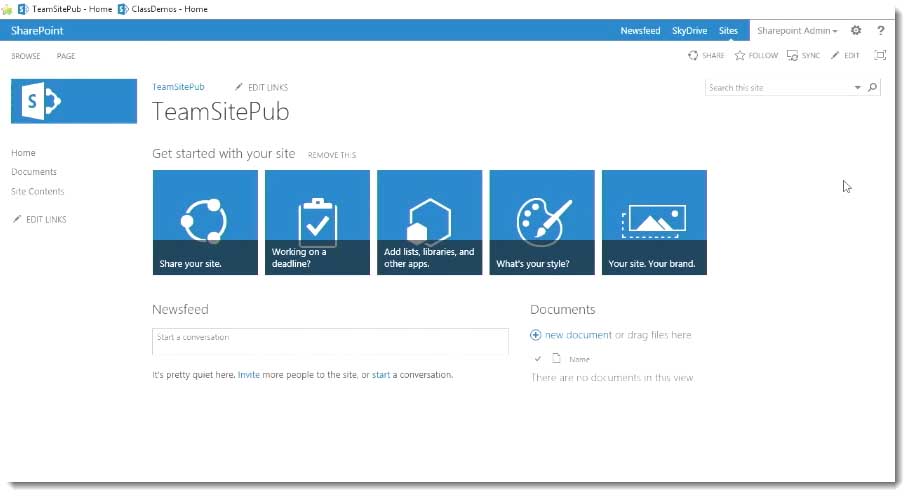The height and width of the screenshot is (497, 910).
Task: Open the Share your site tile
Action: point(205,222)
